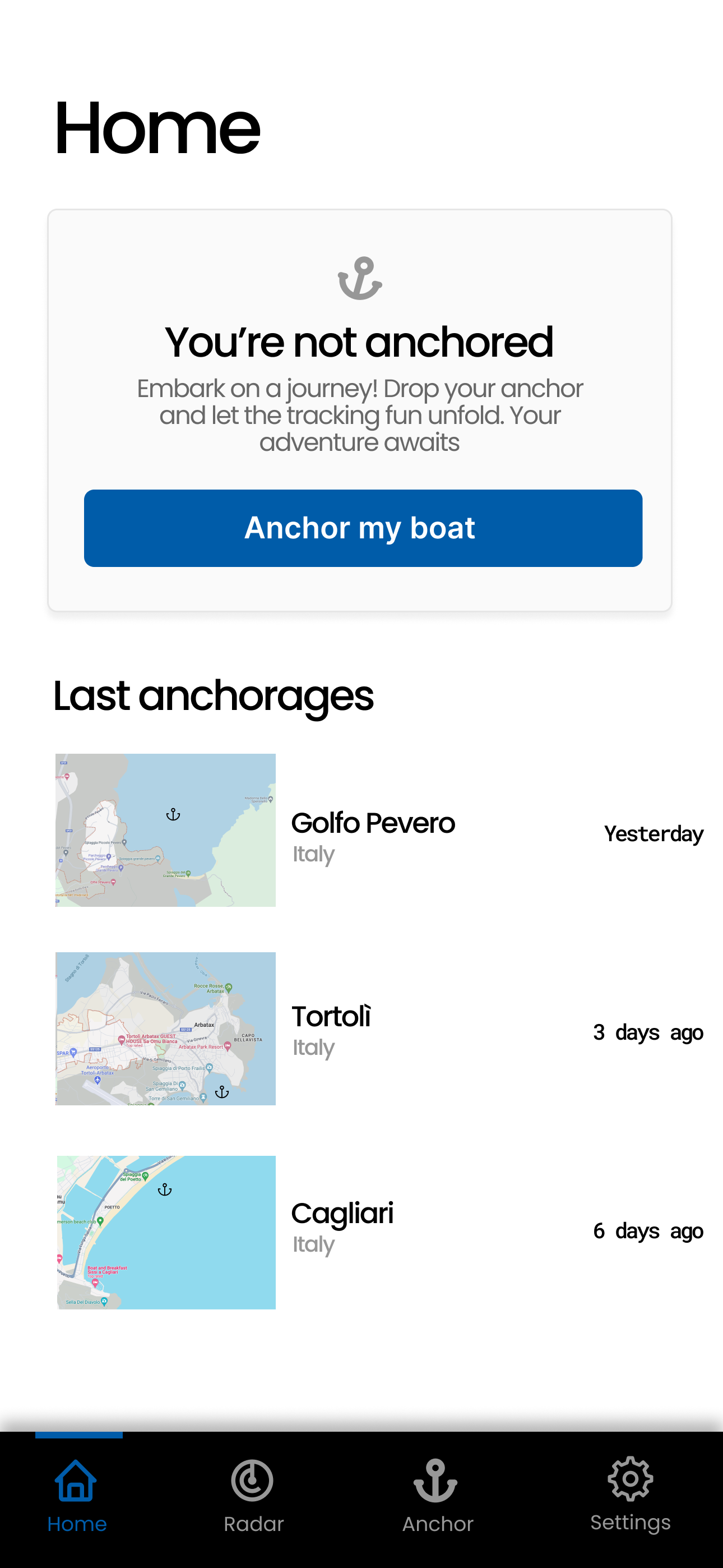Tap anchor marker on Cagliari map
Image resolution: width=723 pixels, height=1568 pixels.
pyautogui.click(x=165, y=1189)
